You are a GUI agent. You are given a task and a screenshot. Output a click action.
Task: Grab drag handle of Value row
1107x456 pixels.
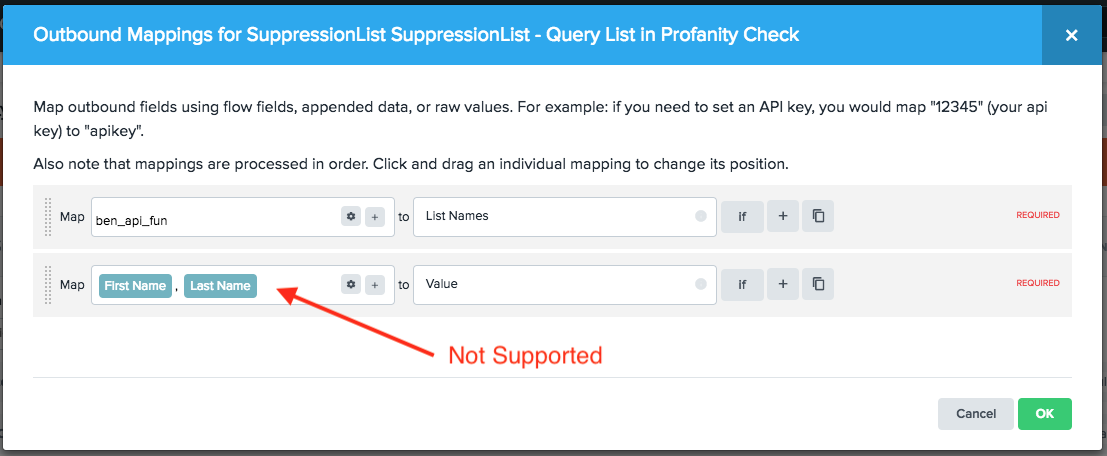[x=47, y=285]
